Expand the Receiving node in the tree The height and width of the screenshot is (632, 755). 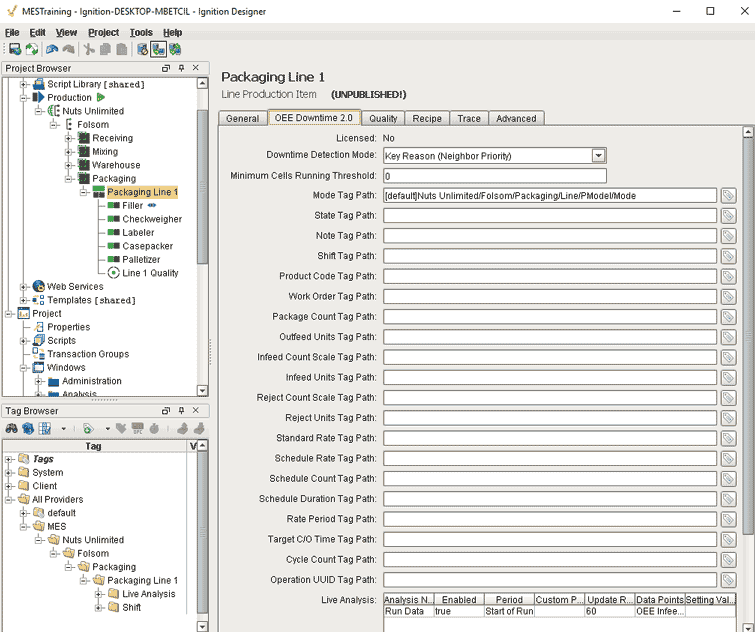coord(68,138)
